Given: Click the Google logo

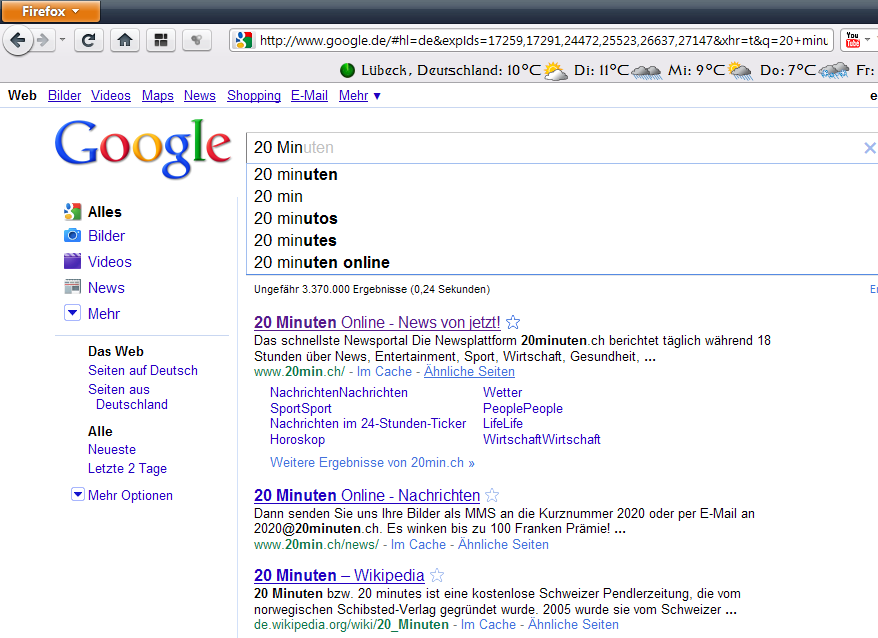Looking at the screenshot, I should (x=143, y=147).
